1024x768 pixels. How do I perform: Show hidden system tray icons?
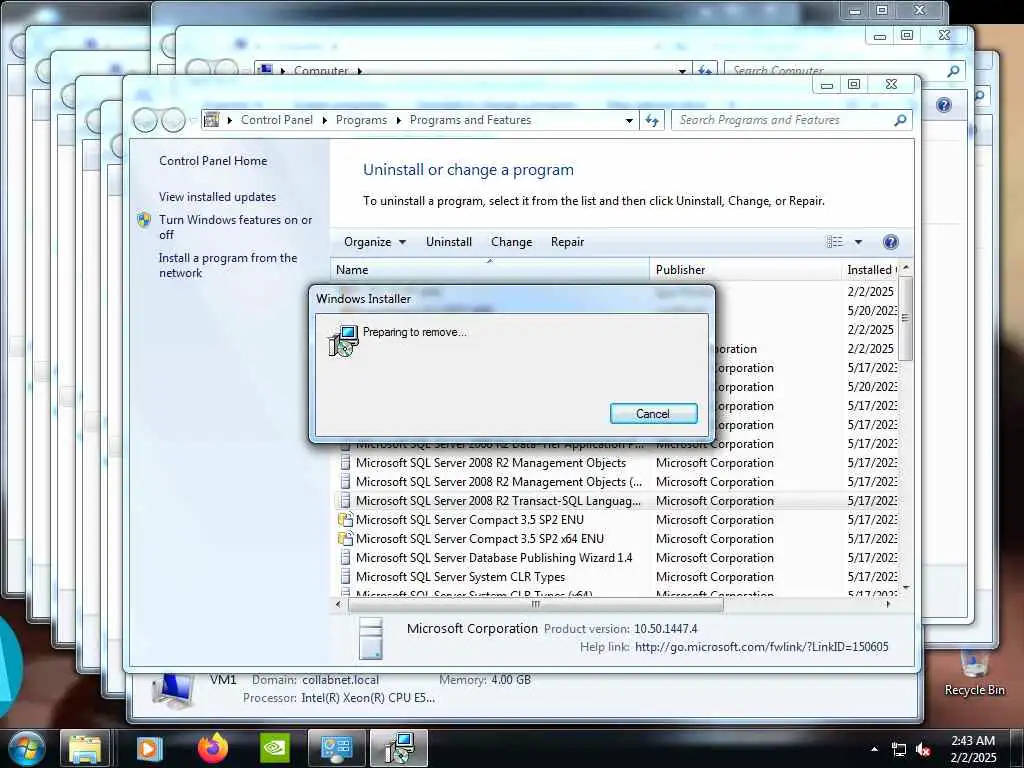point(874,749)
